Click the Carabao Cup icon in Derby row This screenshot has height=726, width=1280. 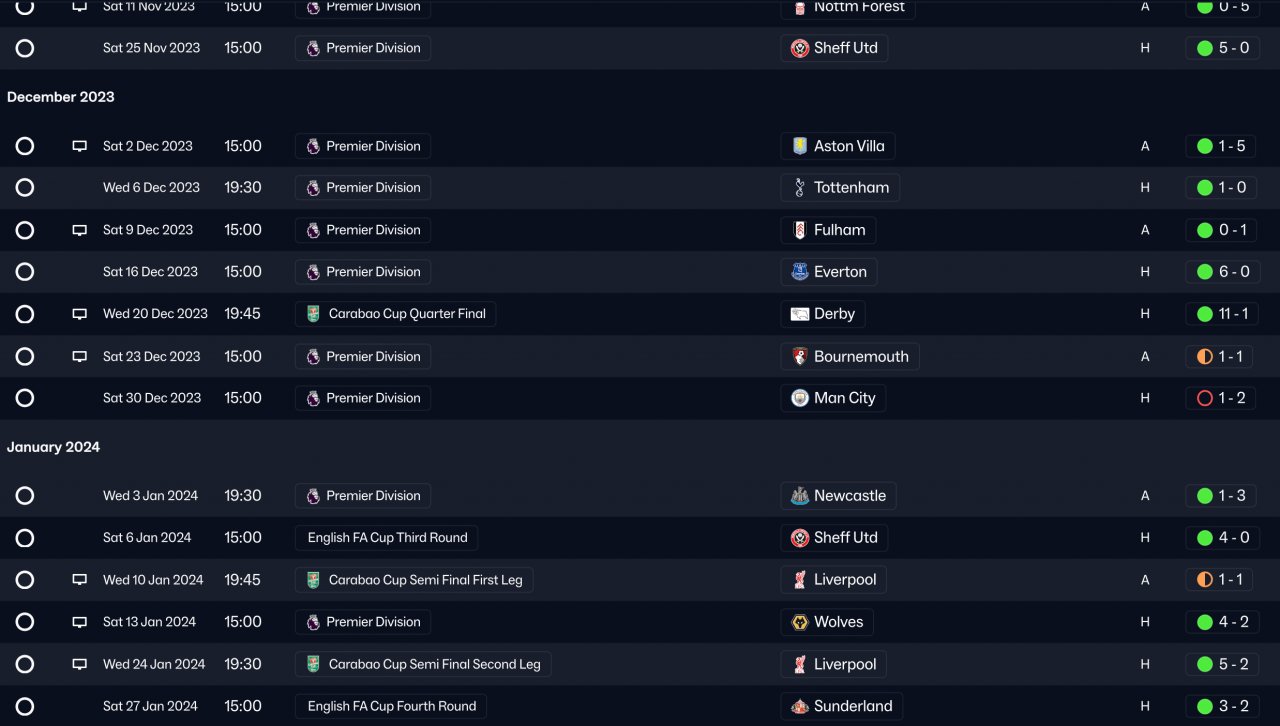tap(313, 314)
